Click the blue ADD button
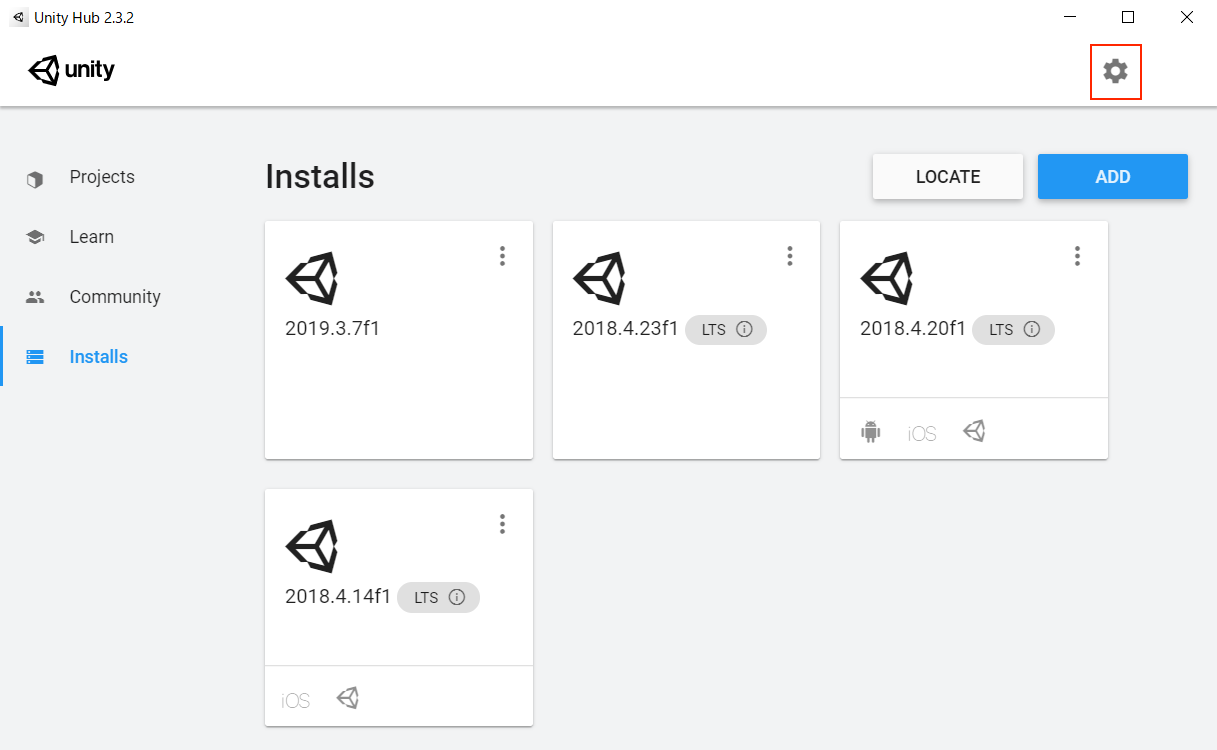Screen dimensions: 1217x750 click(x=1112, y=177)
